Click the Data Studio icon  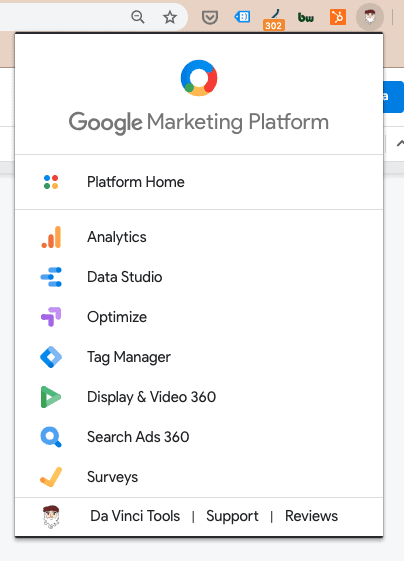pos(51,277)
